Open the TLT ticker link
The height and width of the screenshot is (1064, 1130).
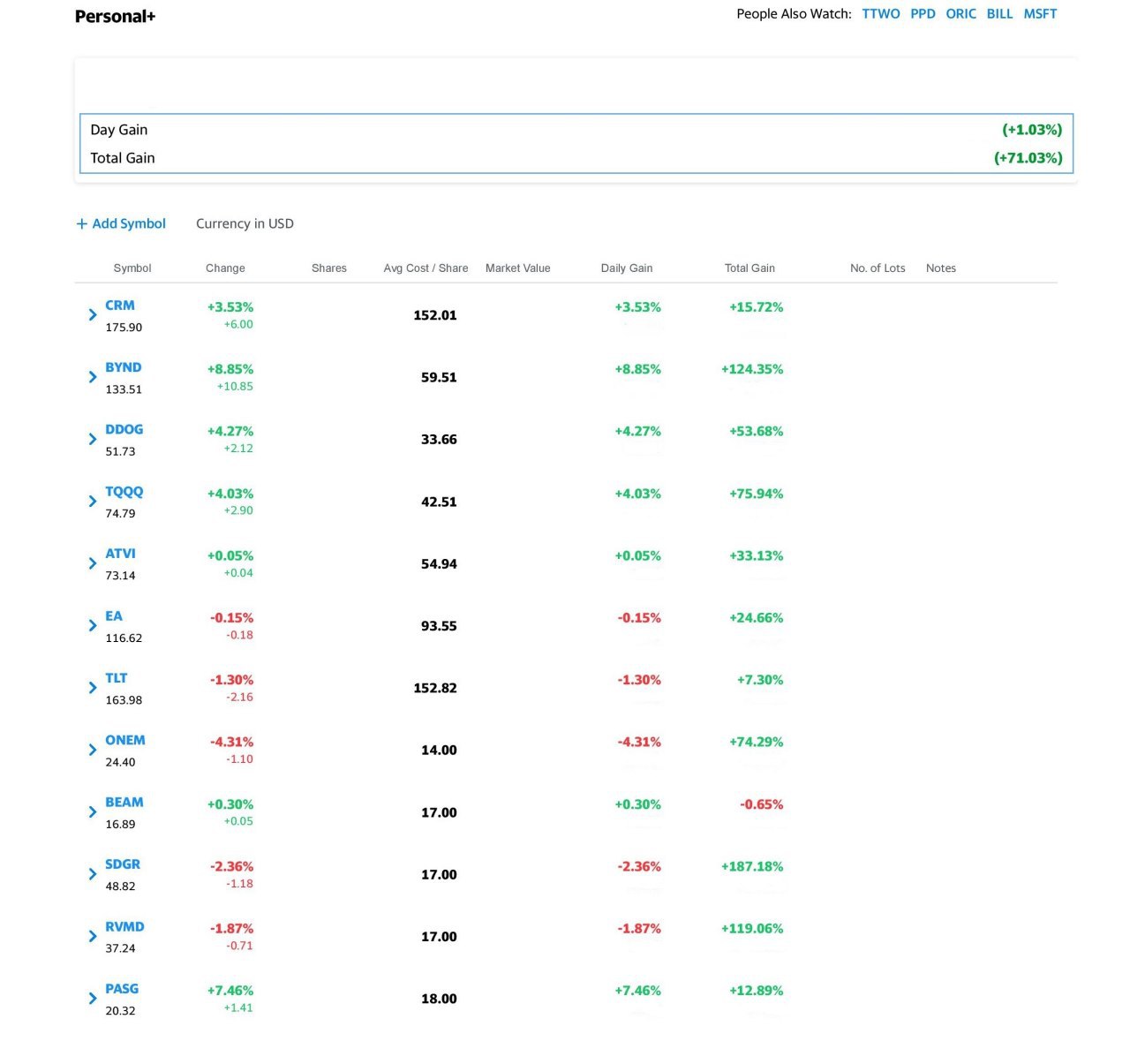click(117, 678)
